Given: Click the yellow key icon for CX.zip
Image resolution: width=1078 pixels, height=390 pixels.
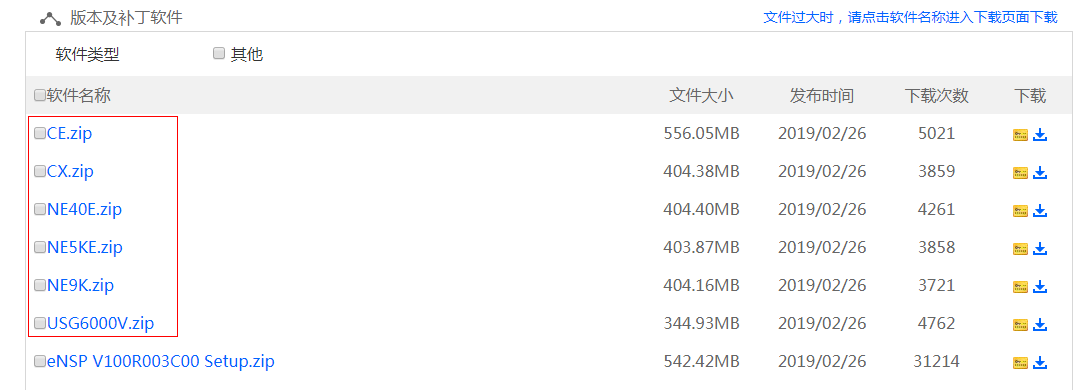Looking at the screenshot, I should (x=1020, y=173).
